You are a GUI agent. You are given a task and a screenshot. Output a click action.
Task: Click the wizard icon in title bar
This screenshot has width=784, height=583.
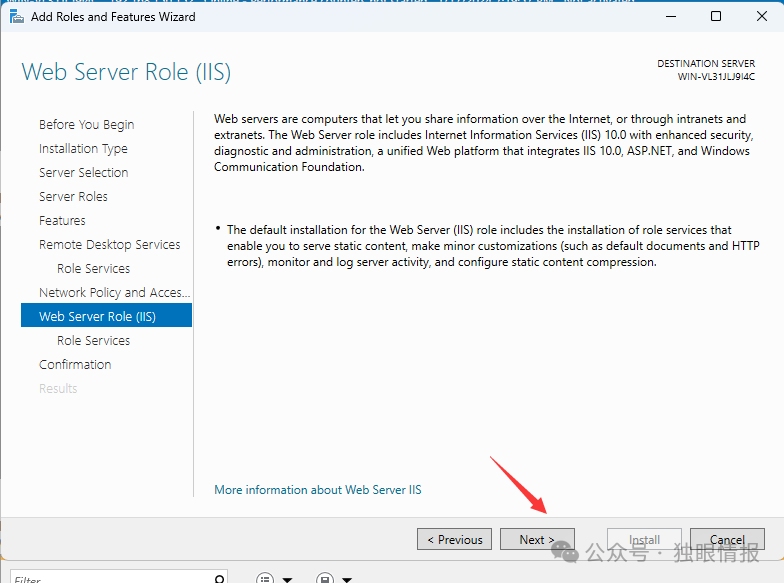click(16, 17)
